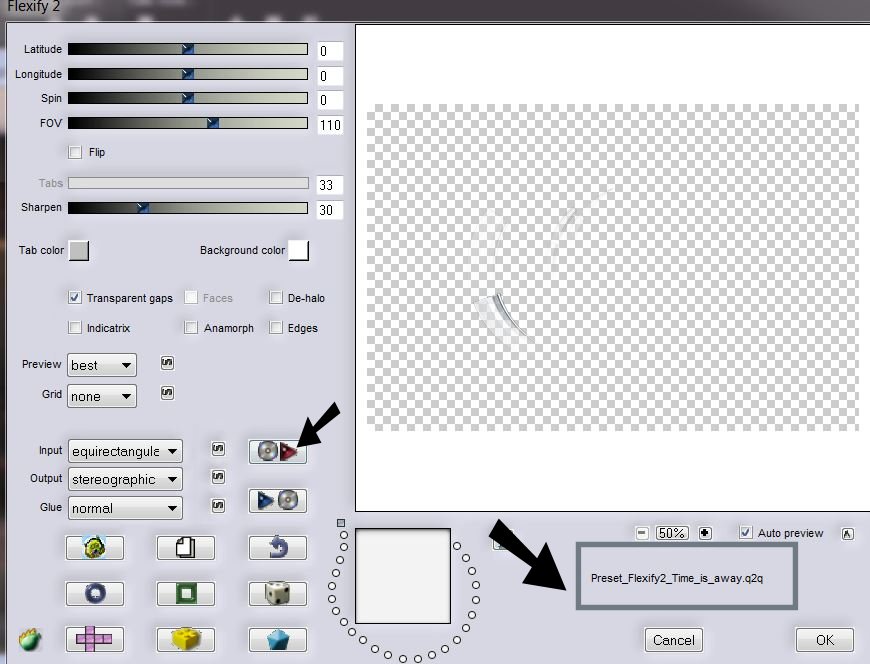This screenshot has width=870, height=664.
Task: Toggle the Faces checkbox
Action: (x=191, y=297)
